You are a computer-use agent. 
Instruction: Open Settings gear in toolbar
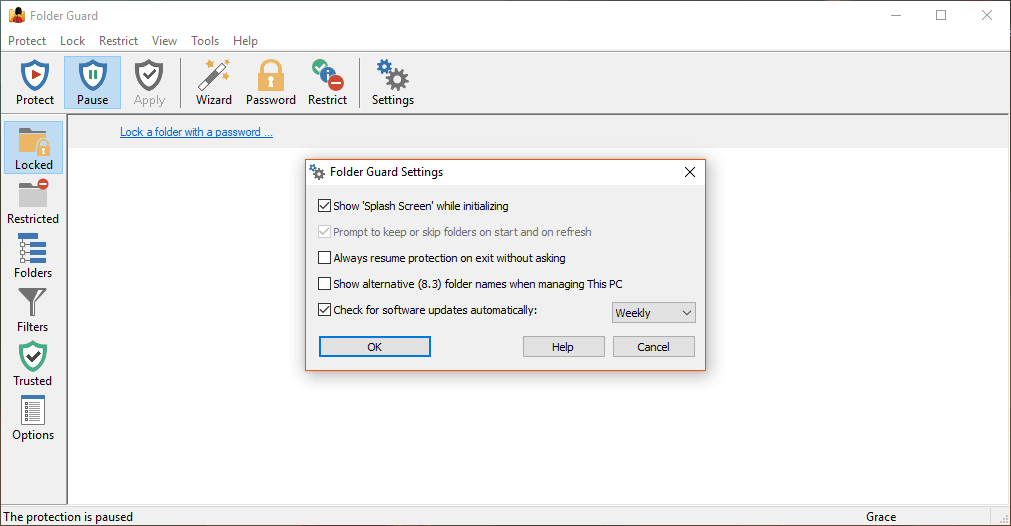(393, 83)
